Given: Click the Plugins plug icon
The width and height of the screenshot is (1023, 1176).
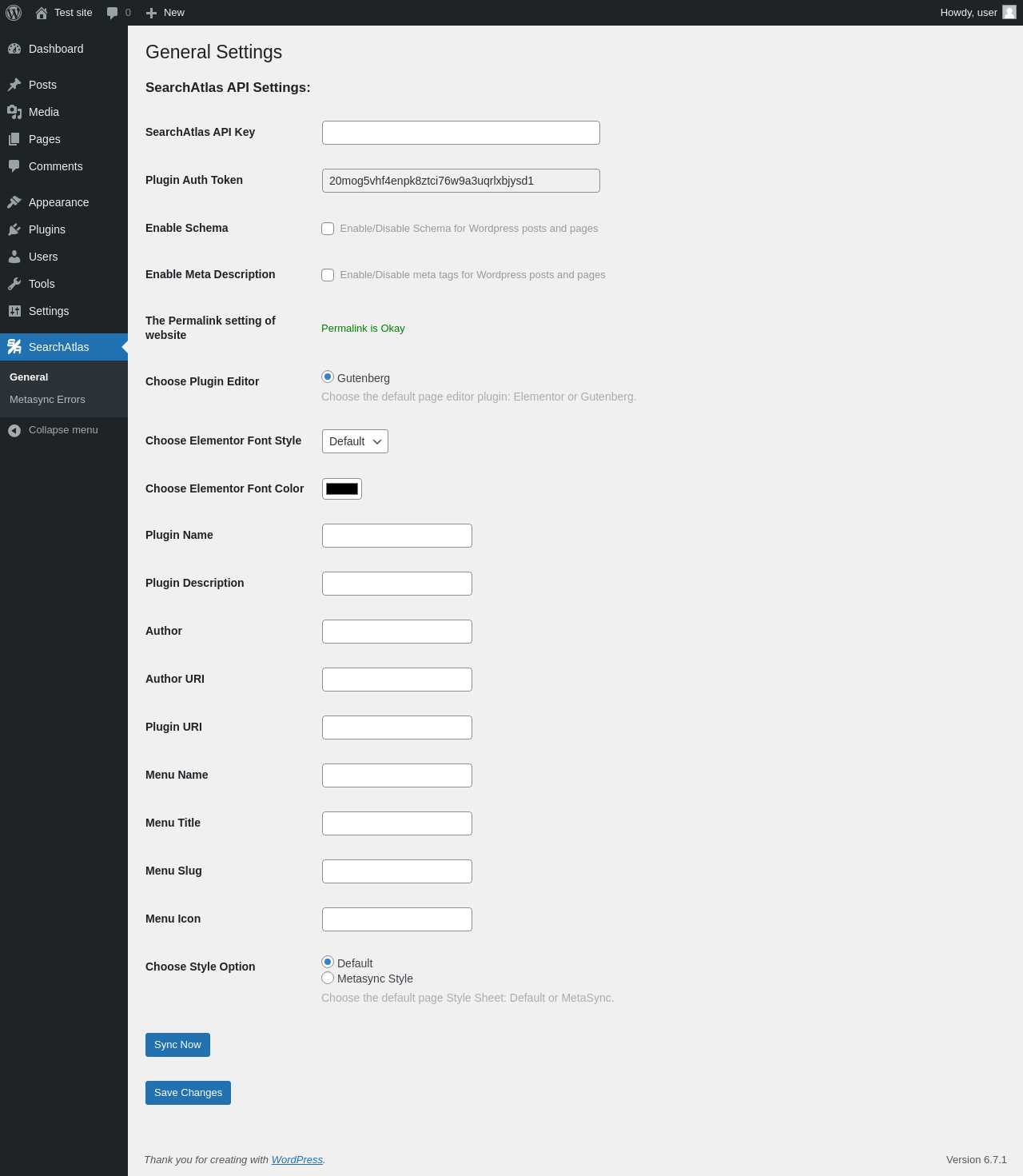Looking at the screenshot, I should click(x=14, y=229).
